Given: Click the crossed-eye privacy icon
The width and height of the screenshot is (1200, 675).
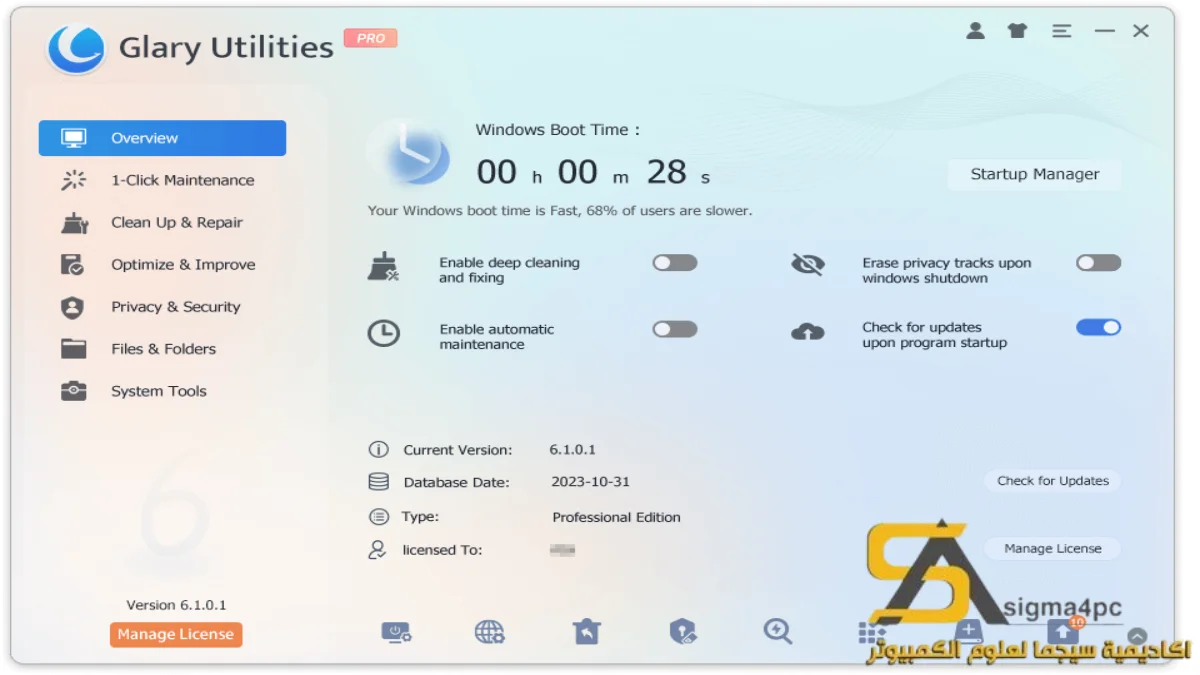Looking at the screenshot, I should click(807, 264).
